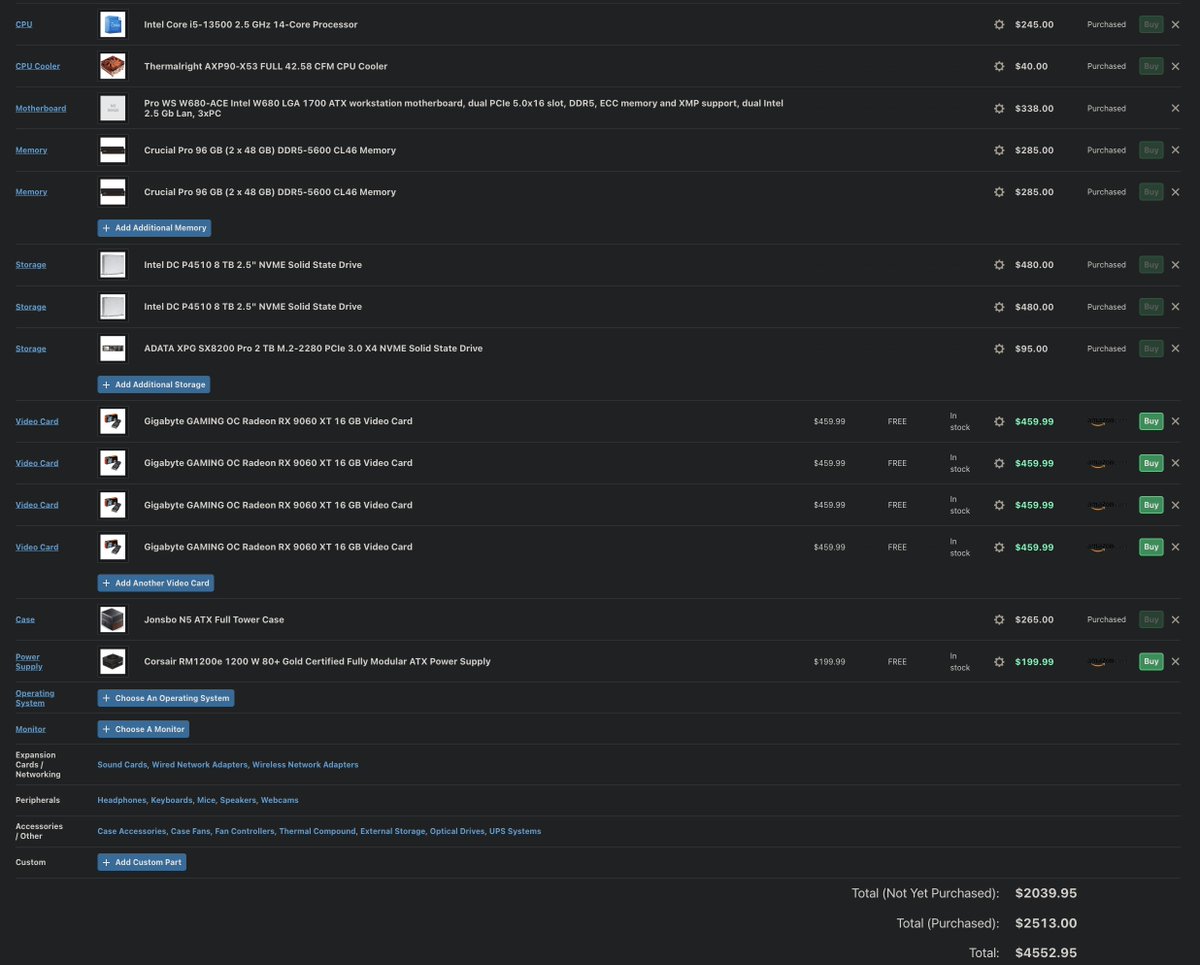The width and height of the screenshot is (1200, 965).
Task: Open the Operating System category link
Action: (35, 698)
